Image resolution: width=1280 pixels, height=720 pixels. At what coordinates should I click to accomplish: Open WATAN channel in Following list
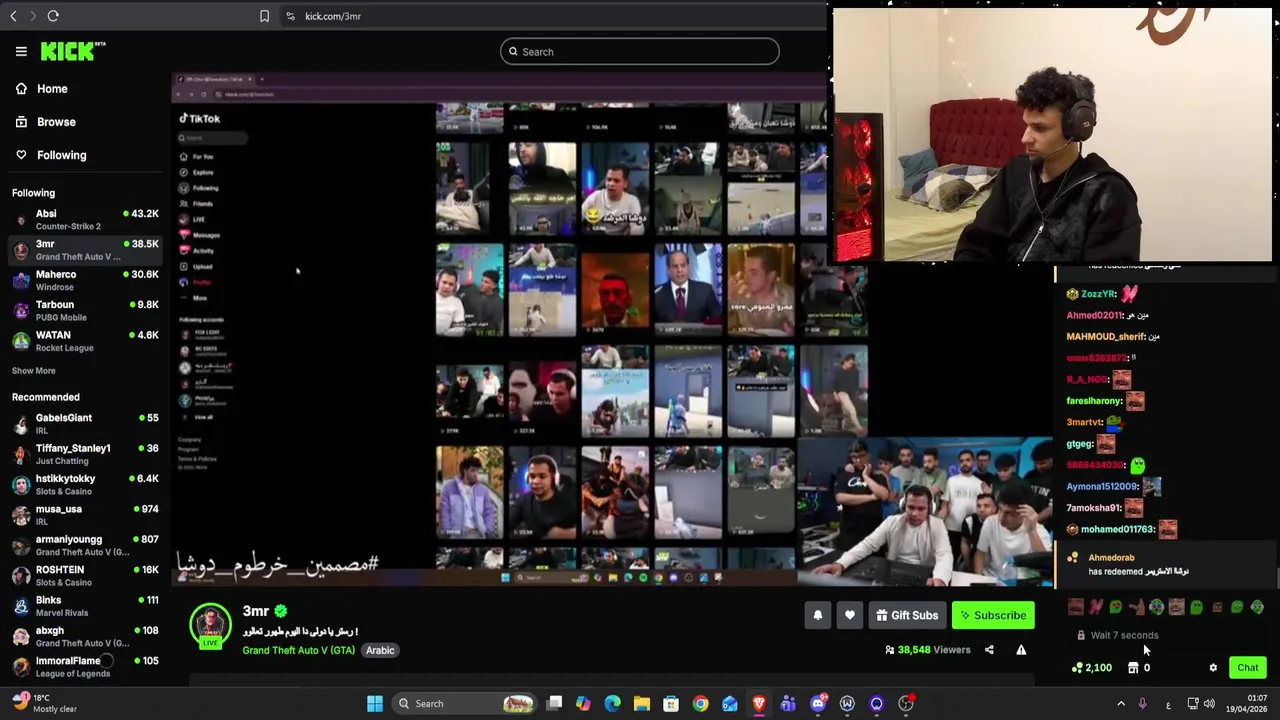(x=85, y=341)
